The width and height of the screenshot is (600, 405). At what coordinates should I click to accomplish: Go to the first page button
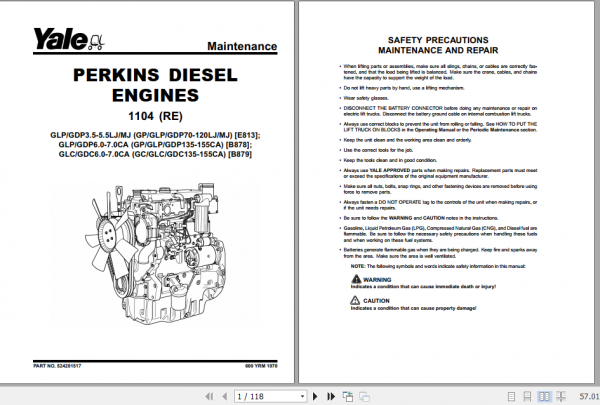[x=209, y=396]
